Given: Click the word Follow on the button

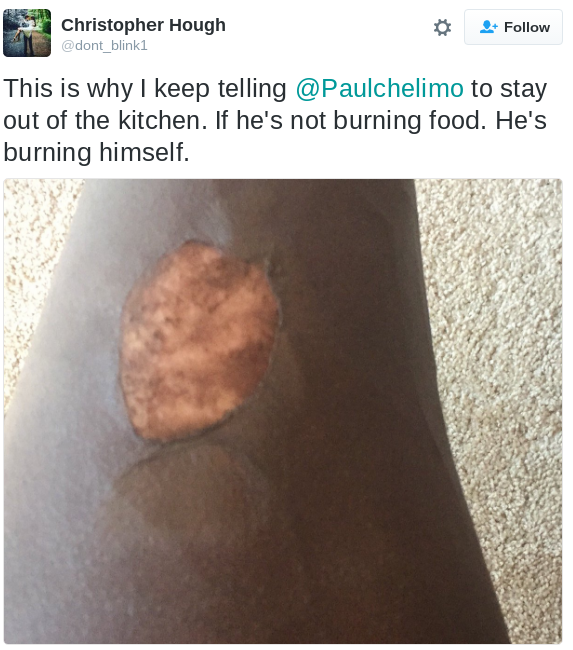Looking at the screenshot, I should pos(527,27).
